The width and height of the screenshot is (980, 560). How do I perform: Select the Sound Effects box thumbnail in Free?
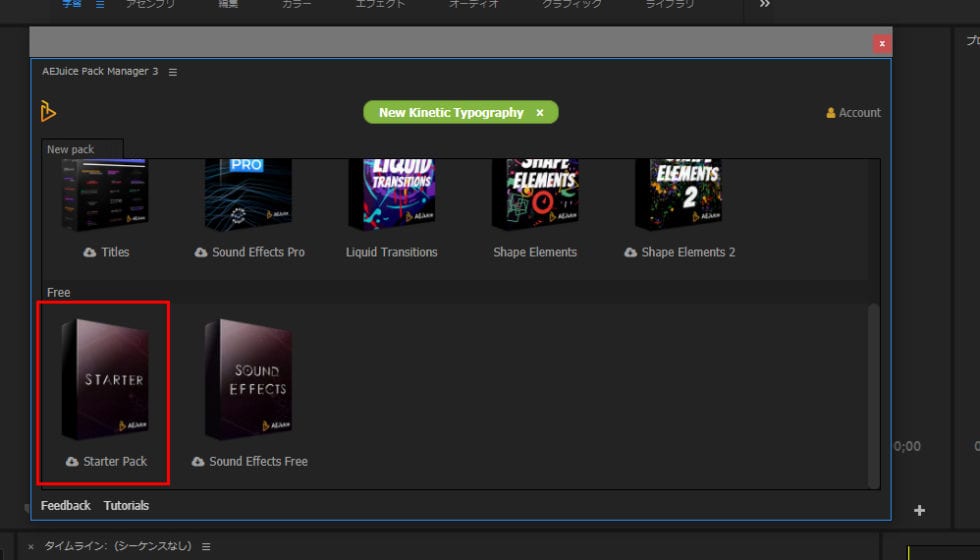248,379
